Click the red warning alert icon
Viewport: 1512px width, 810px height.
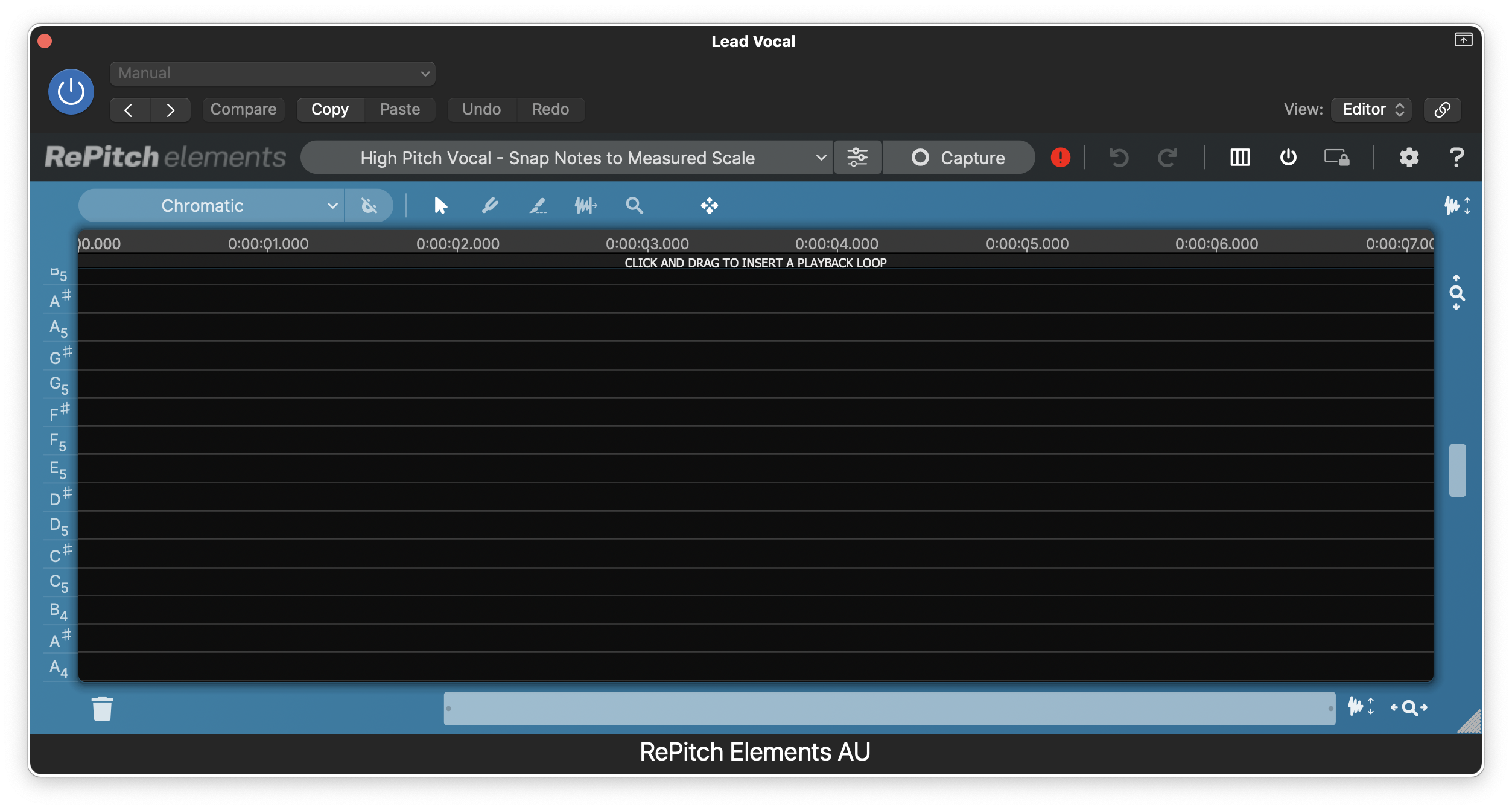[1060, 158]
